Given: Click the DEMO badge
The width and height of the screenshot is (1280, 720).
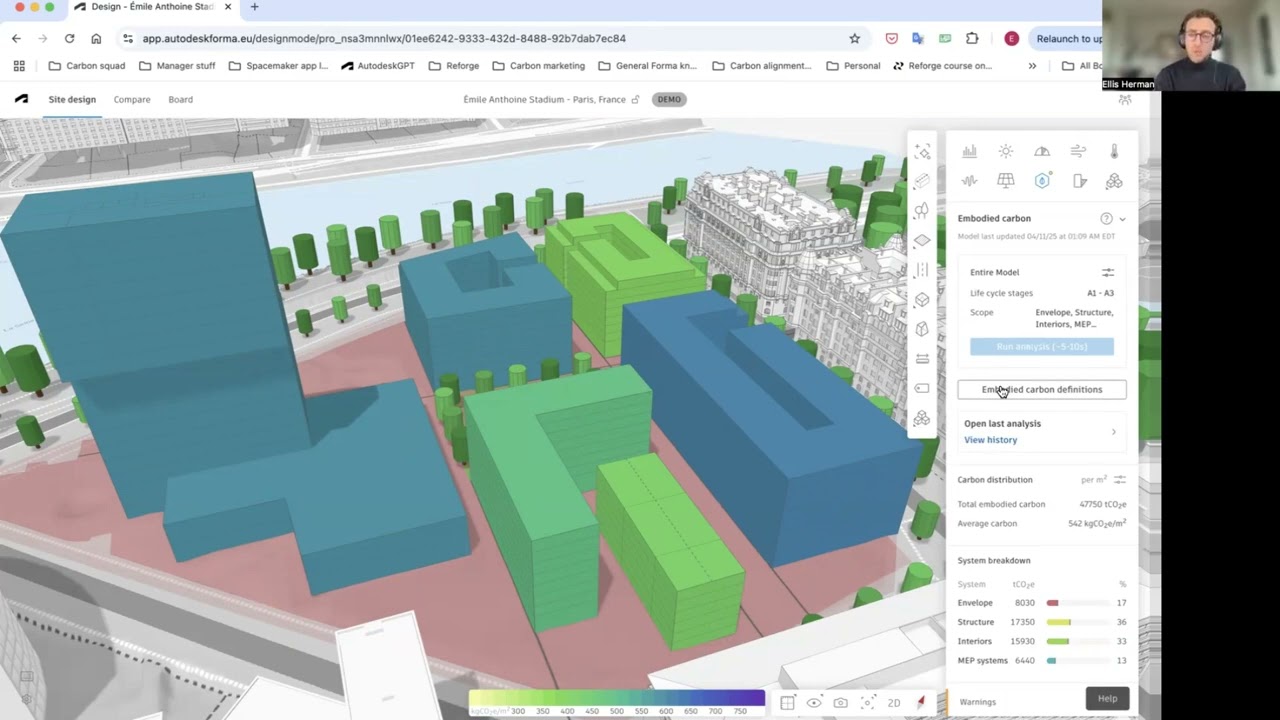Looking at the screenshot, I should (669, 99).
